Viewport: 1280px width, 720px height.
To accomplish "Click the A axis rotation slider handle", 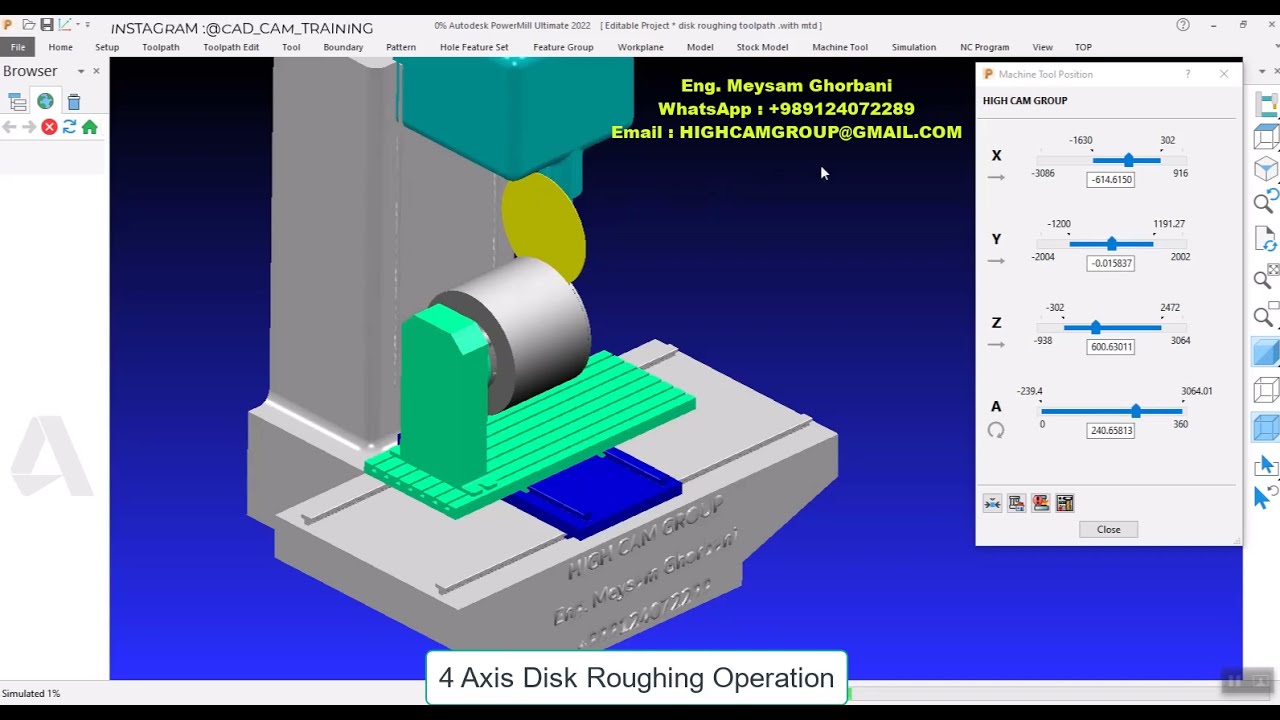I will 1136,411.
